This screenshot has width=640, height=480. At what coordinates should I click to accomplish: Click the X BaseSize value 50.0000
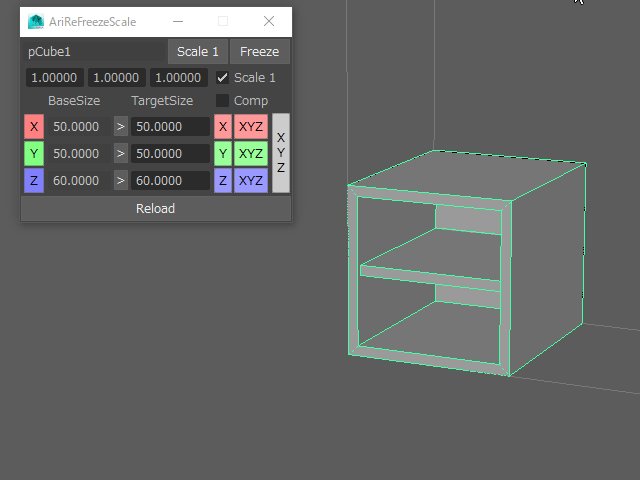point(78,127)
